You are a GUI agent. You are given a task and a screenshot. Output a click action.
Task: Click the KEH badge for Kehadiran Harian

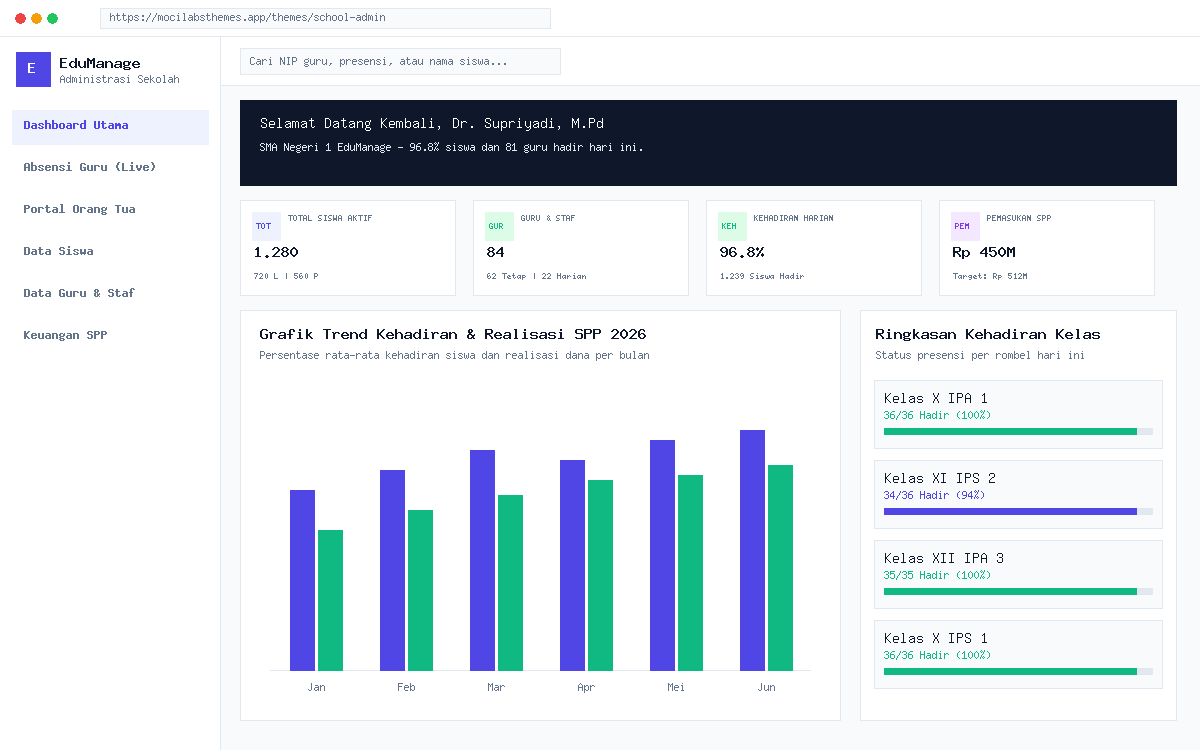732,226
